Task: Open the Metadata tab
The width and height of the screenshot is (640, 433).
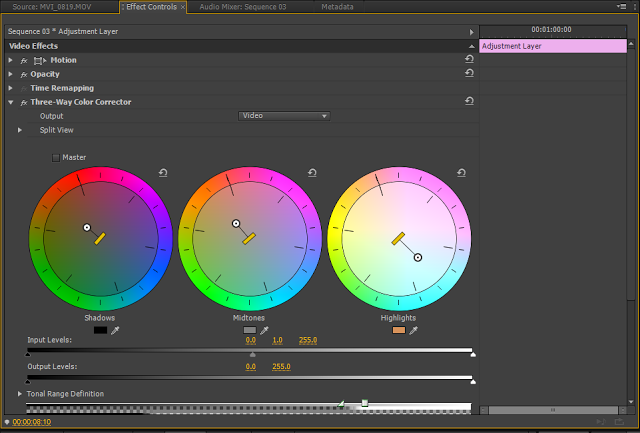Action: (337, 7)
